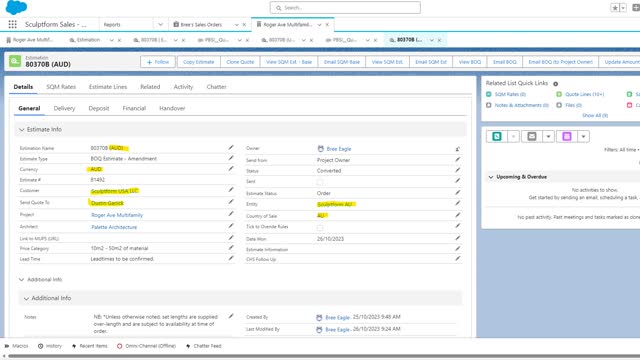Edit Customer field pencil icon
Image resolution: width=640 pixels, height=360 pixels.
[x=231, y=190]
